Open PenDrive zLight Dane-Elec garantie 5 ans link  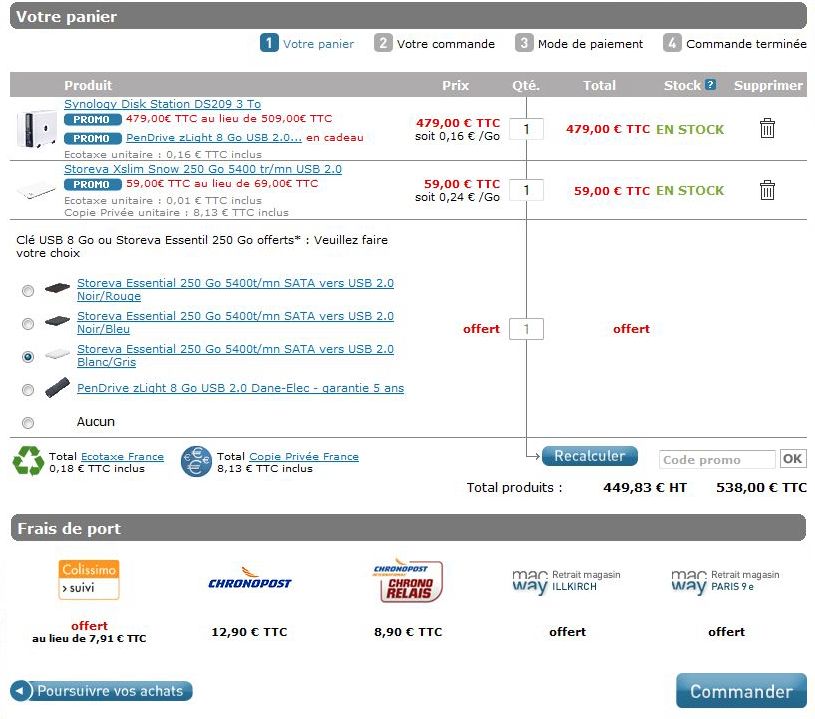click(x=240, y=388)
